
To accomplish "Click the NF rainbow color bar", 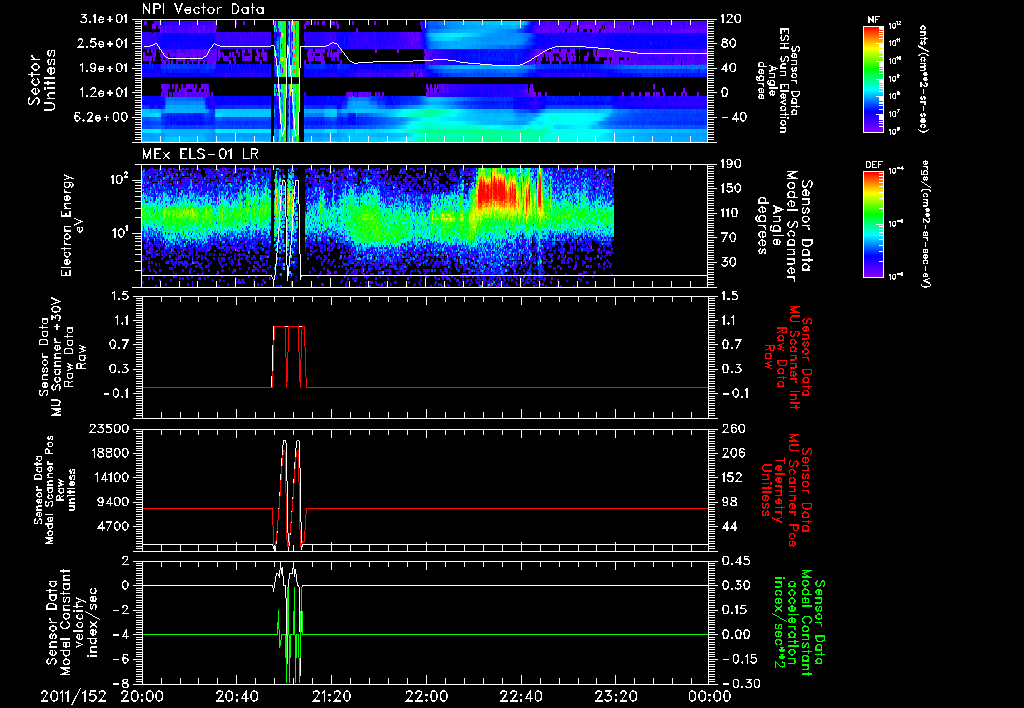I will tap(873, 78).
